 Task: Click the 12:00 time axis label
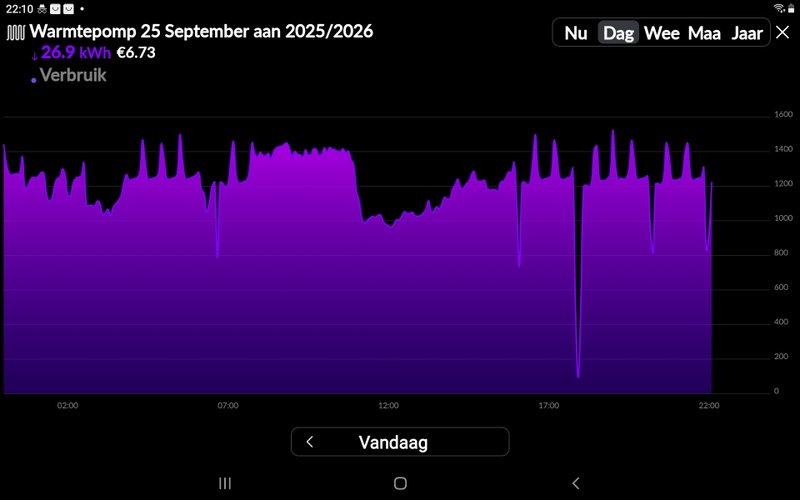[388, 406]
